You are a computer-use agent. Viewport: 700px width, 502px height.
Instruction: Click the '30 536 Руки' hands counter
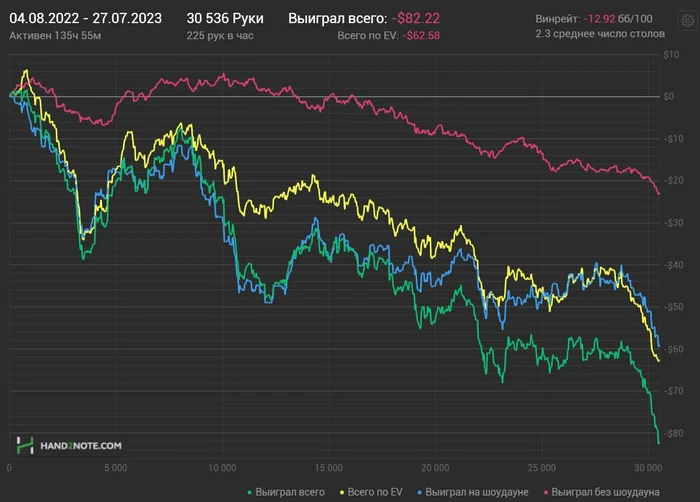click(x=225, y=18)
